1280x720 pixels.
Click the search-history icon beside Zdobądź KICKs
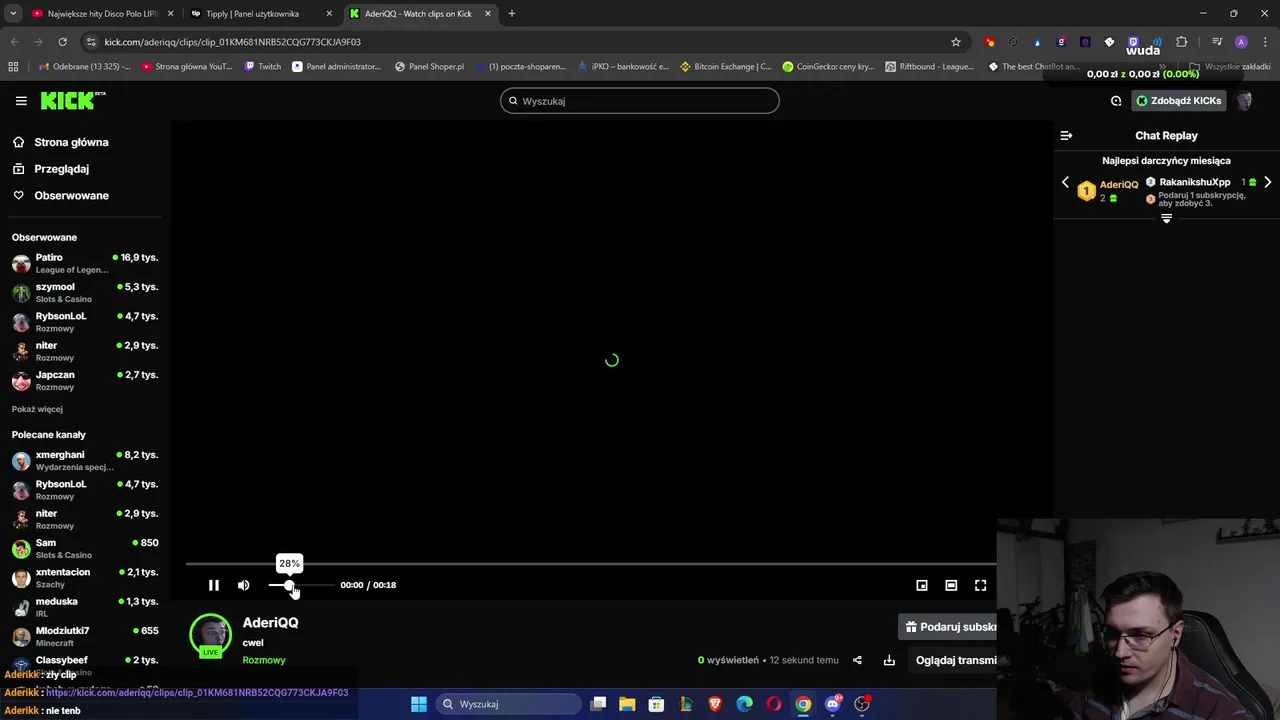[1116, 101]
